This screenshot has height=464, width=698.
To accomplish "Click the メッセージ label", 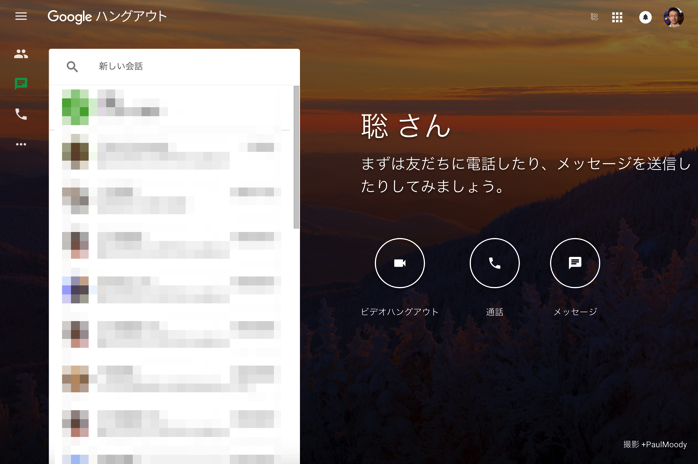I will (x=575, y=312).
